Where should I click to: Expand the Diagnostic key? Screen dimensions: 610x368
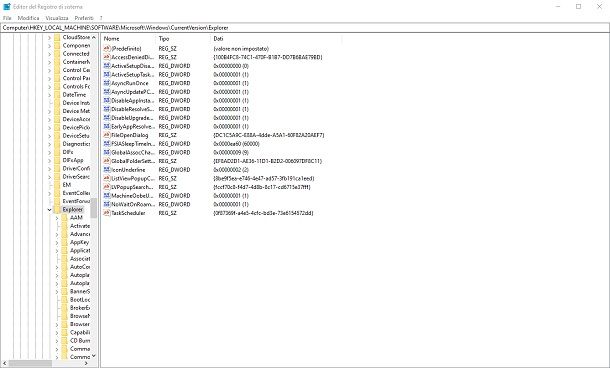point(49,144)
